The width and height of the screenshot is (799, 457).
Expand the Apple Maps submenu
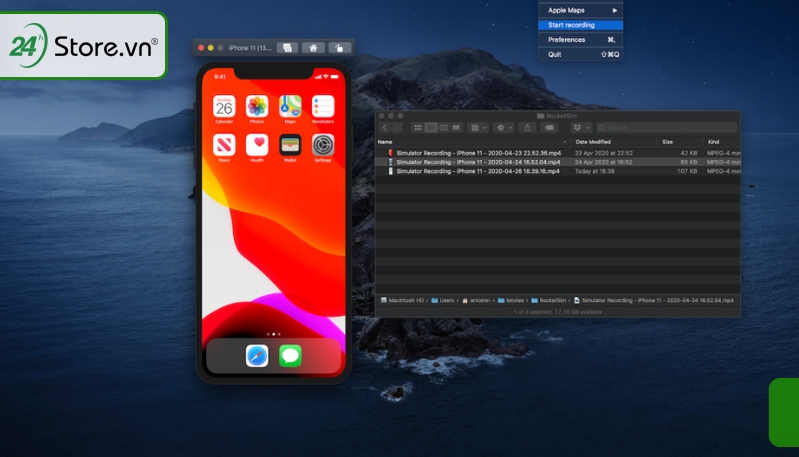click(580, 10)
